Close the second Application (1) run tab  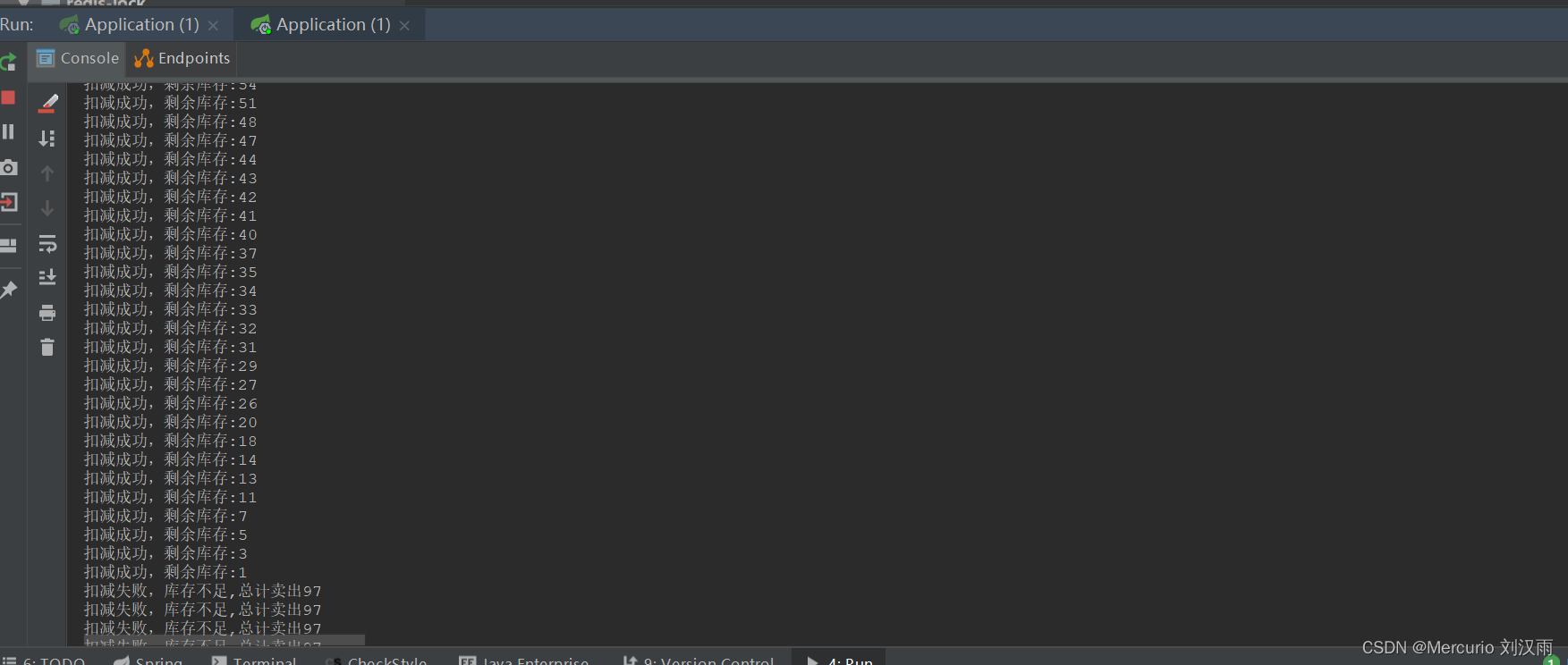coord(404,26)
